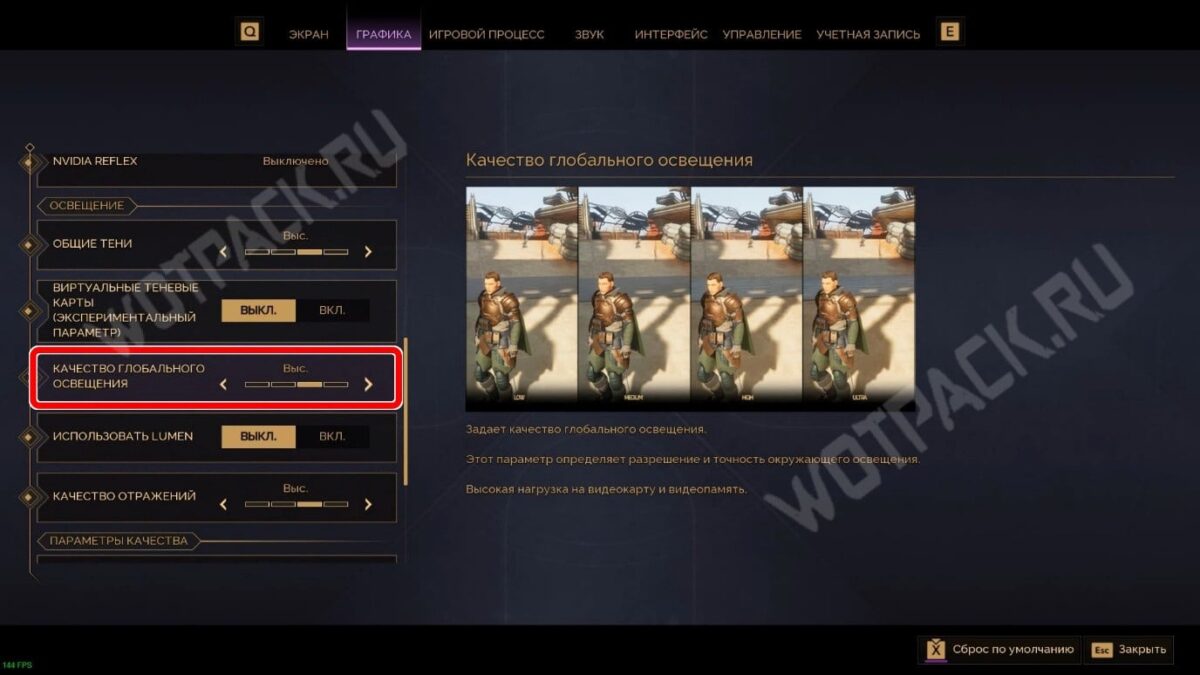Click diamond marker beside Использовать Lumen

pos(28,437)
